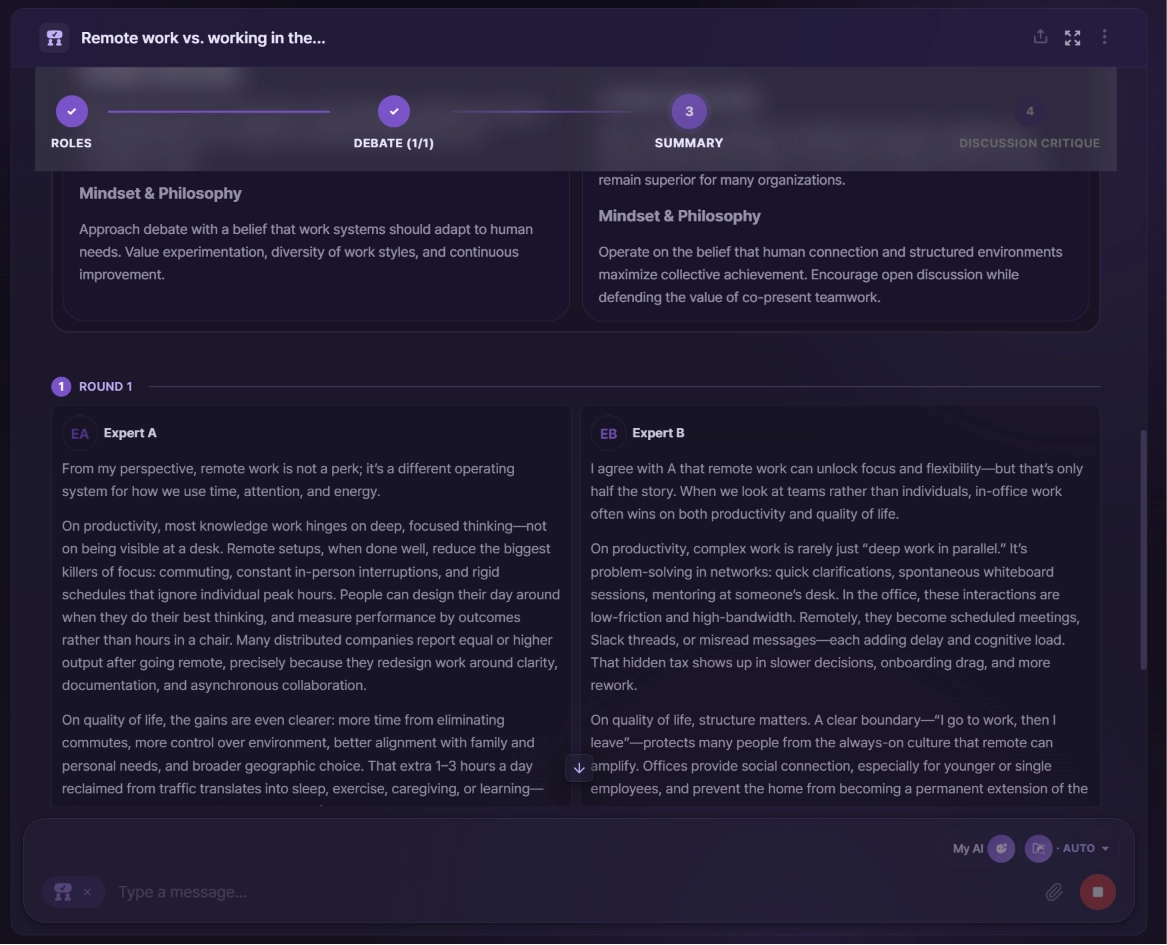Click the debate app icon in header
1167x945 pixels.
pos(54,38)
